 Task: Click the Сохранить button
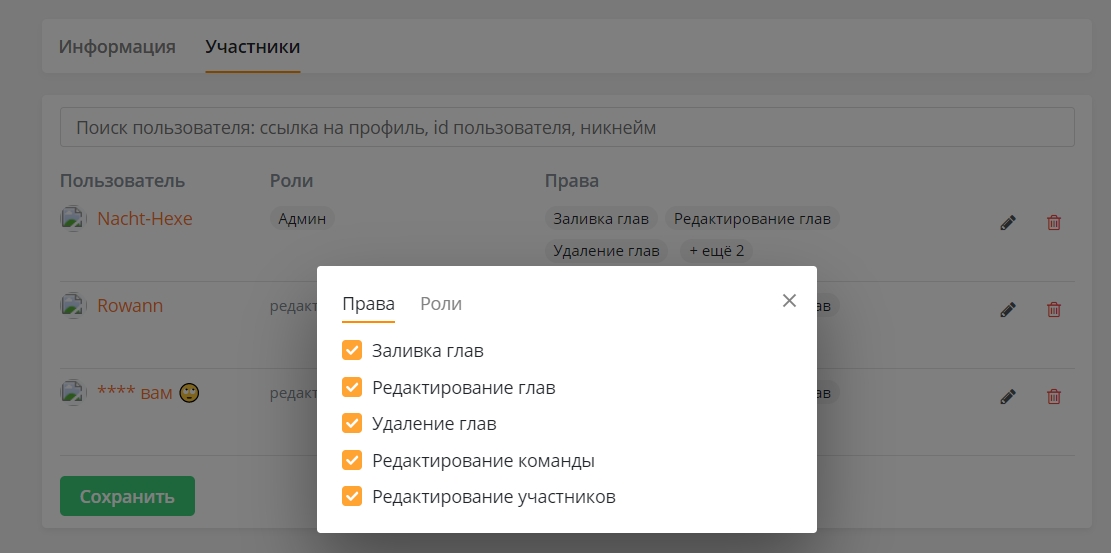click(128, 496)
